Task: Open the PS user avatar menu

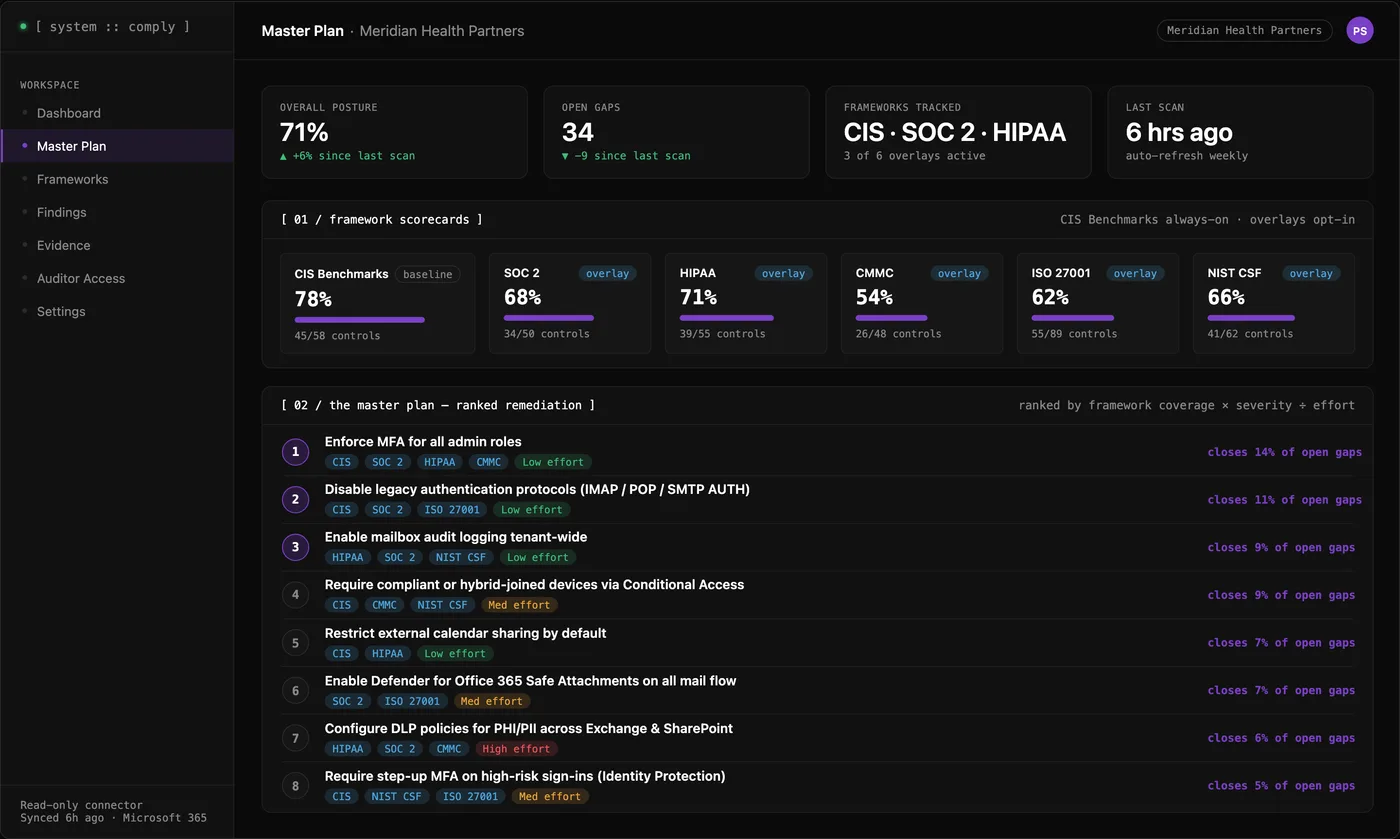Action: [x=1360, y=31]
